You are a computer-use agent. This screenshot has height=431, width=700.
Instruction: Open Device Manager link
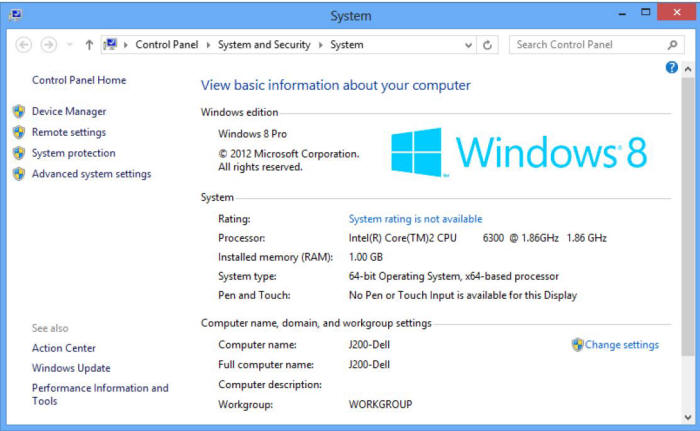point(69,111)
